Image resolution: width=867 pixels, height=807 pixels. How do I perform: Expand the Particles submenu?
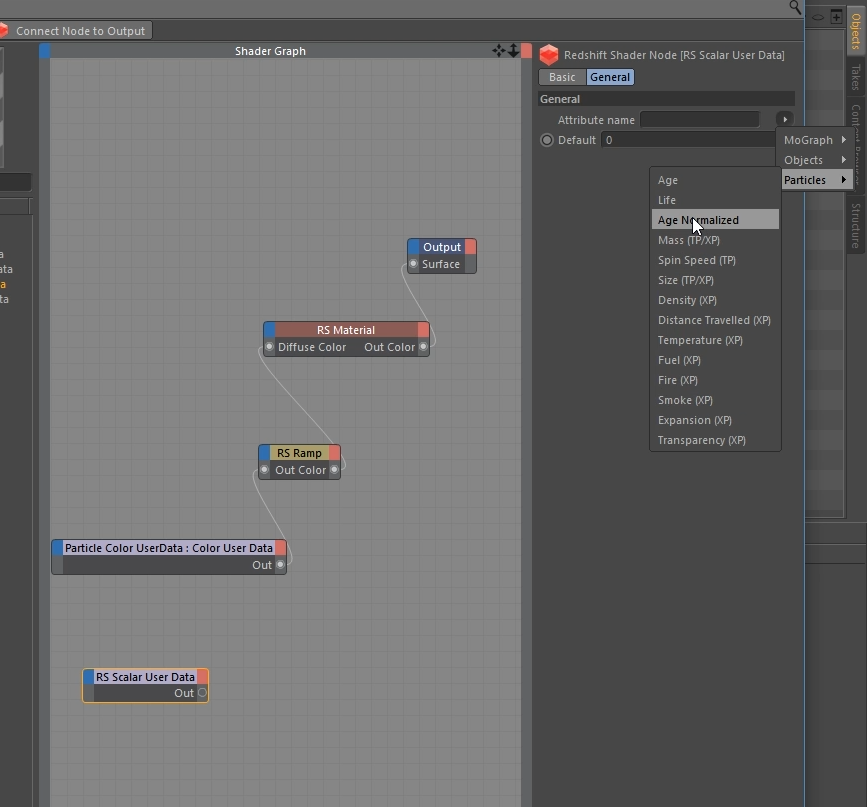tap(815, 180)
